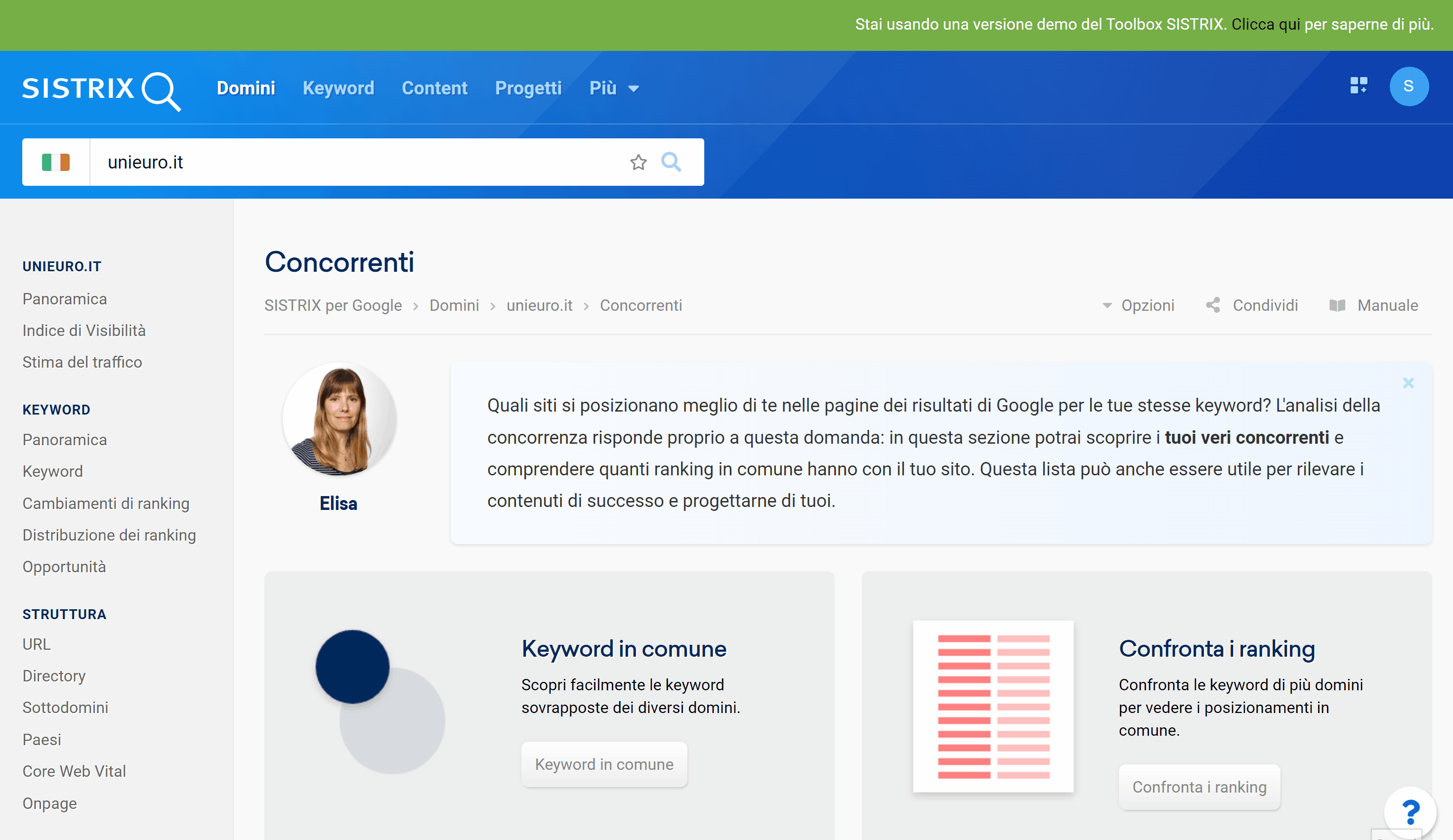Screen dimensions: 1453x840
Task: Select the Keyword menu item
Action: [338, 88]
